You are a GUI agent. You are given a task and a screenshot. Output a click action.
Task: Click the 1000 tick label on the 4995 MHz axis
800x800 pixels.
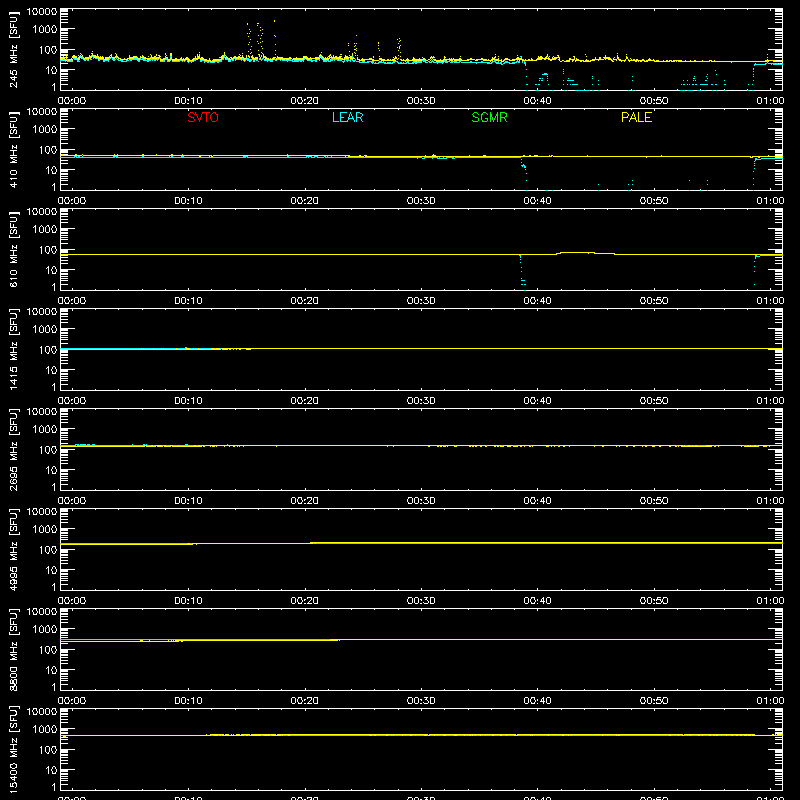45,530
